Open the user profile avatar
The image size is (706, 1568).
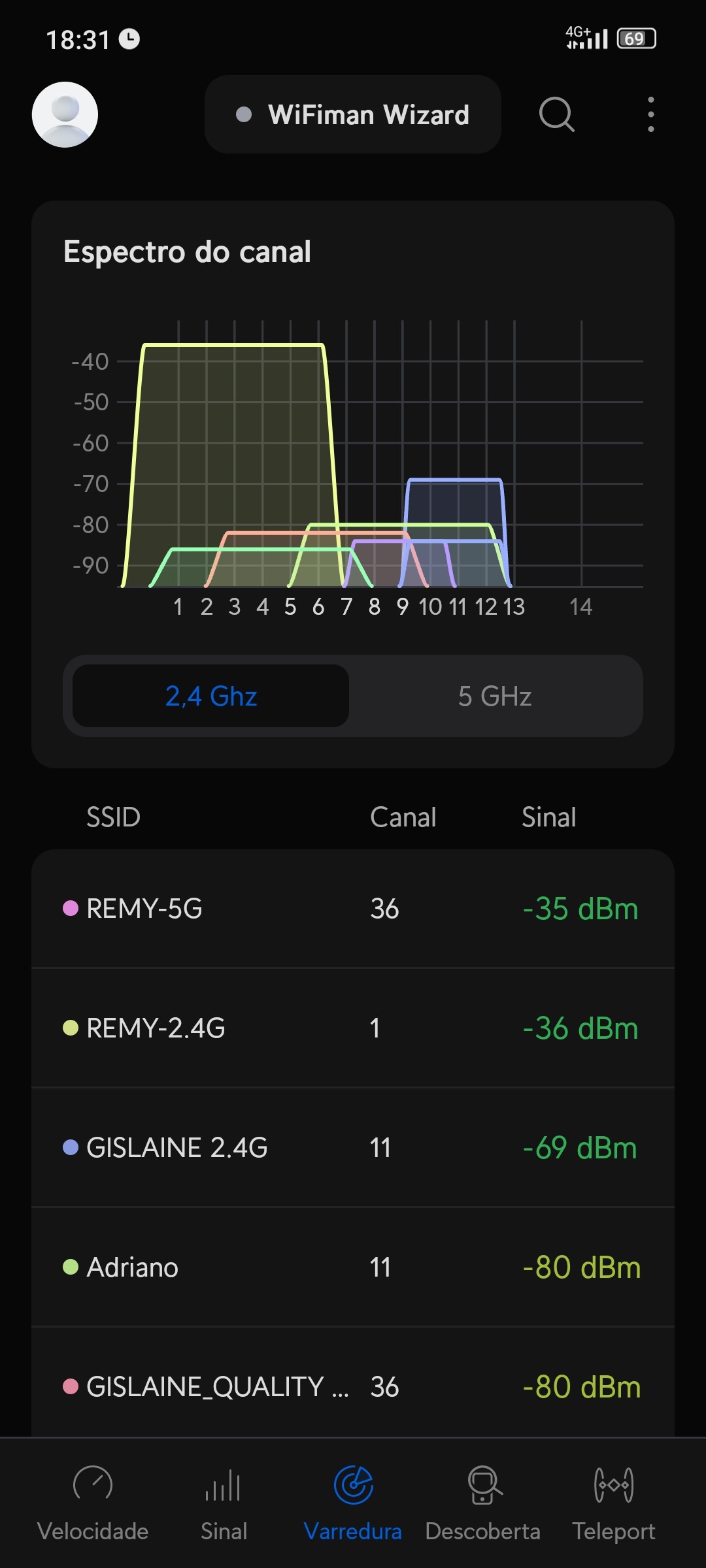(65, 115)
